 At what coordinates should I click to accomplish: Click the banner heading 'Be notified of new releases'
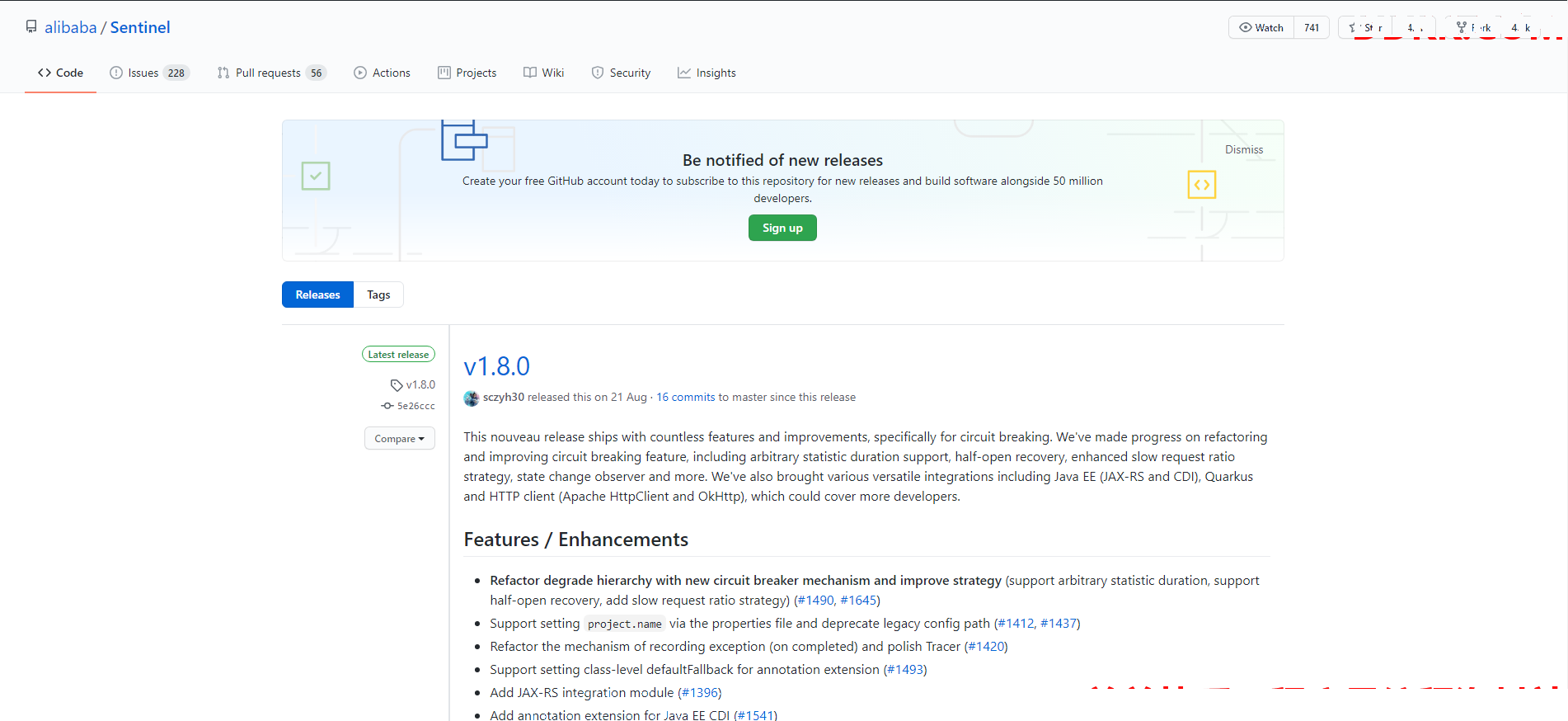782,160
